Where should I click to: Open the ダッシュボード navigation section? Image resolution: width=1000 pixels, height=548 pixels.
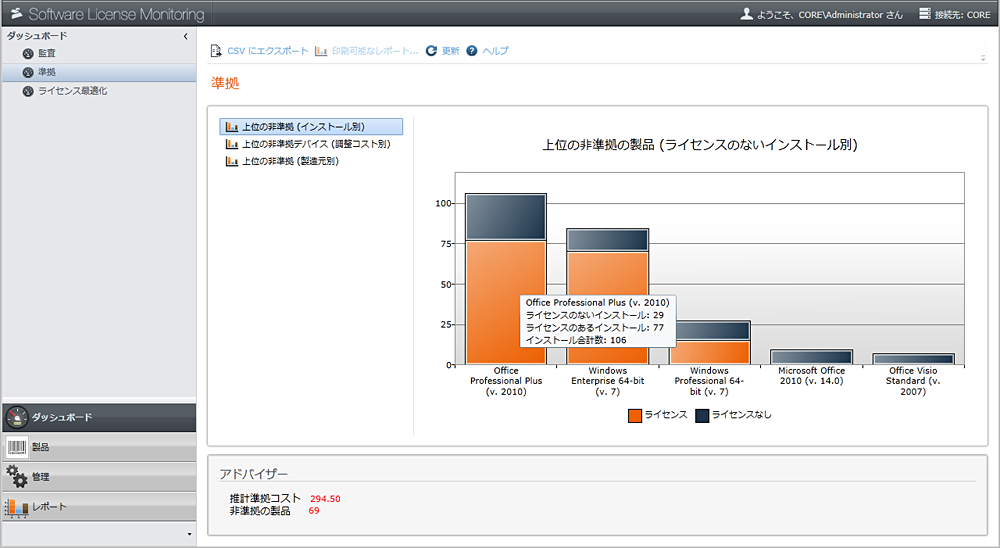(99, 417)
